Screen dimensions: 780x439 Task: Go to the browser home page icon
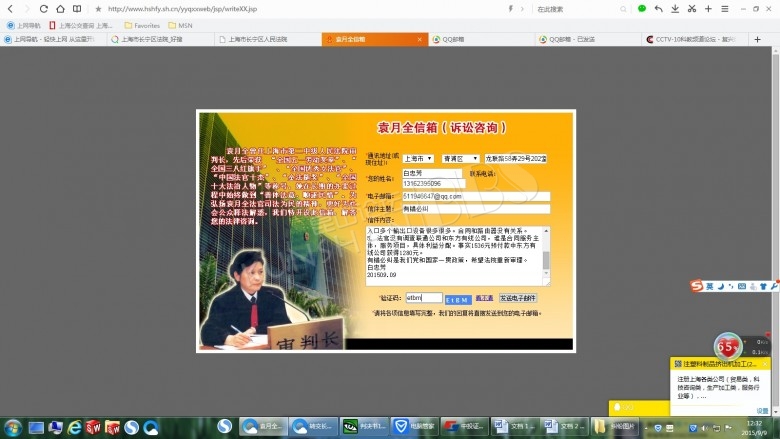pos(61,8)
